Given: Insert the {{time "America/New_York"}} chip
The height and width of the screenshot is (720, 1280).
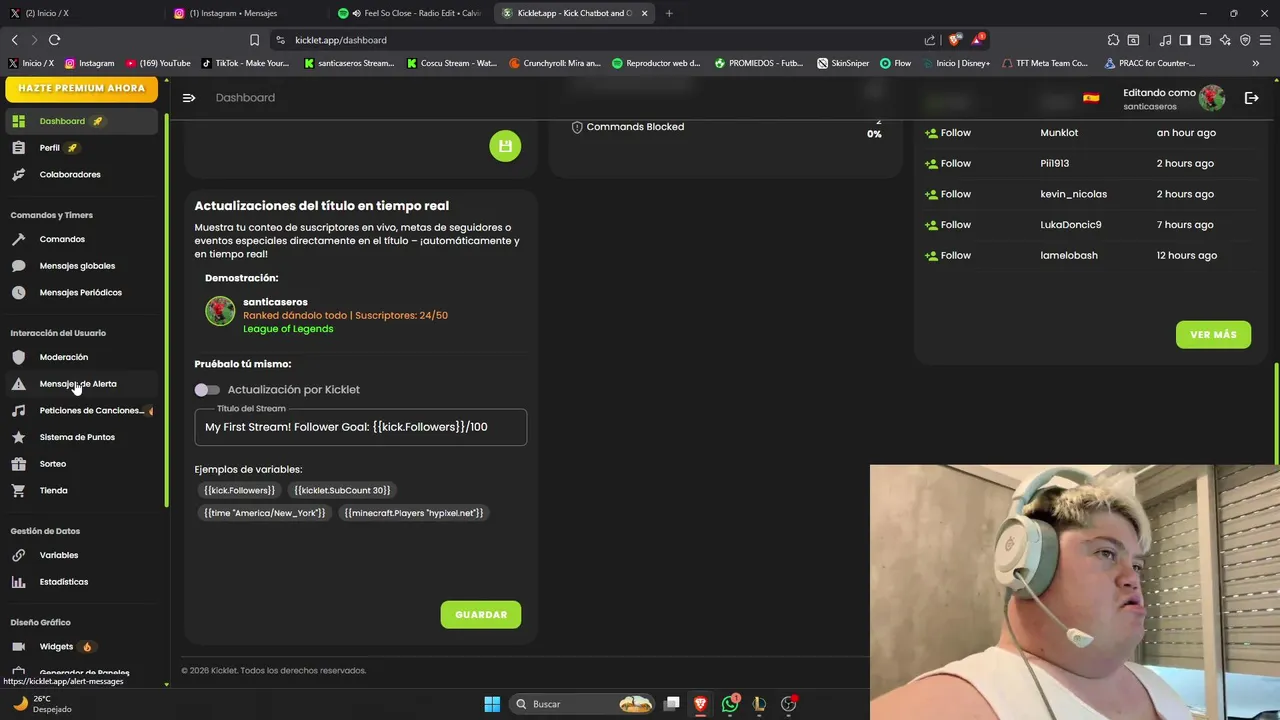Looking at the screenshot, I should point(265,513).
